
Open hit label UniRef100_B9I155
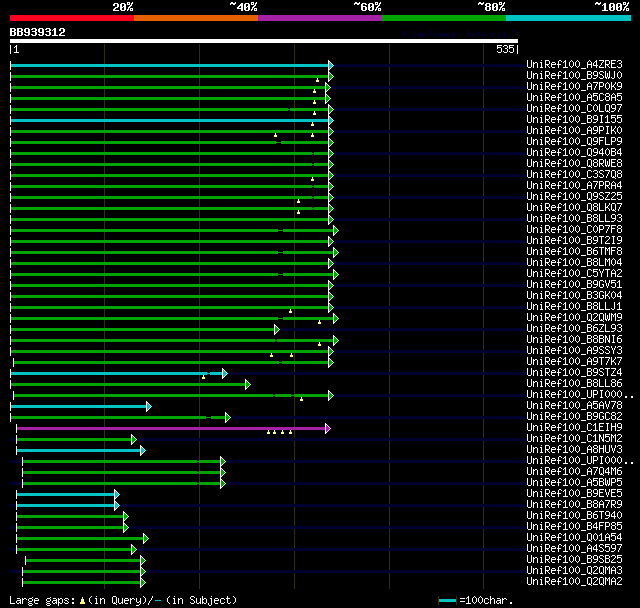[x=574, y=120]
